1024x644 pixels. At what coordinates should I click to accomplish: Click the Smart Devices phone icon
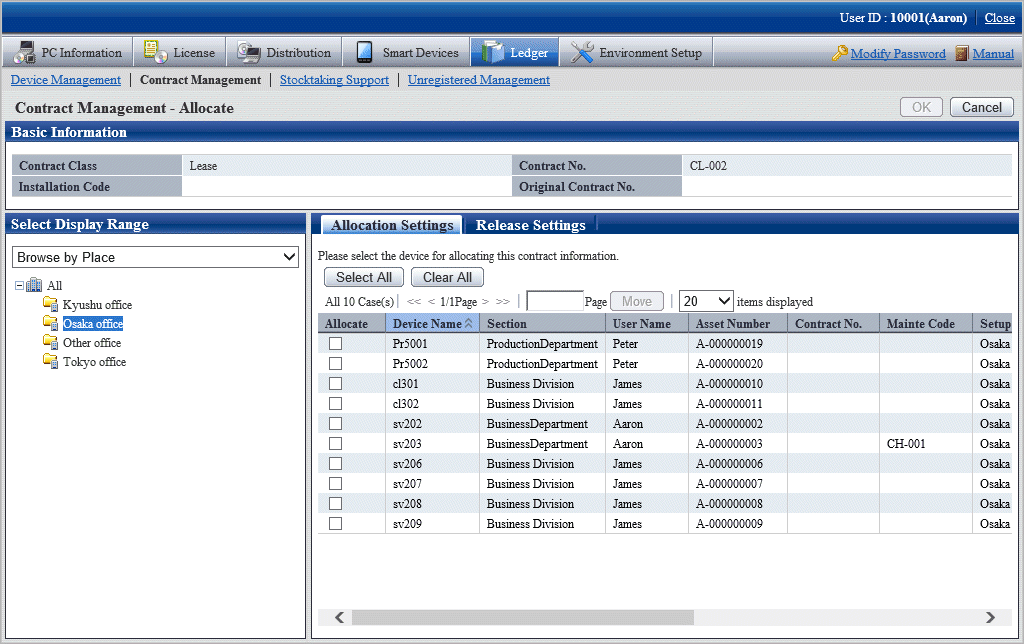(364, 53)
